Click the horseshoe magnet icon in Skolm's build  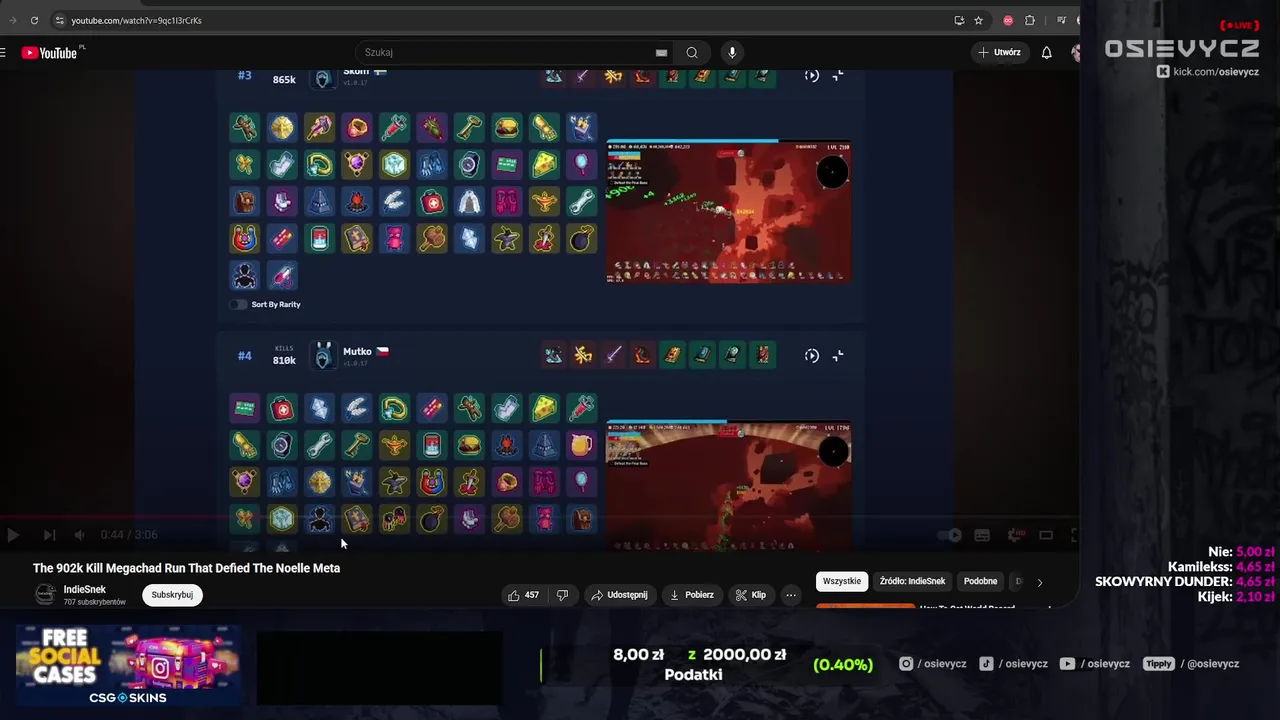(x=244, y=238)
